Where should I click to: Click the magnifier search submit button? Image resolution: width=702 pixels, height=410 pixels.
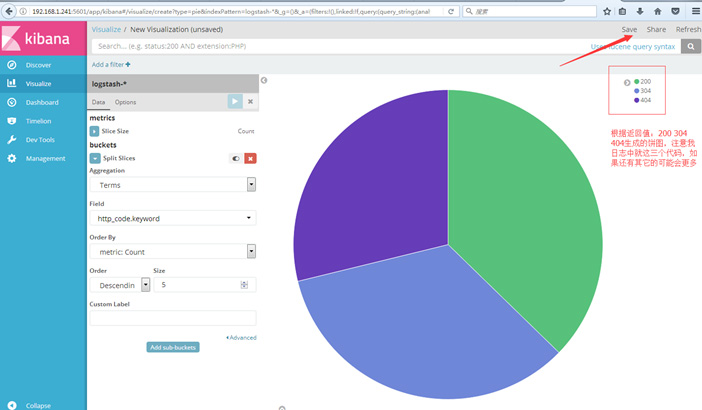[690, 46]
